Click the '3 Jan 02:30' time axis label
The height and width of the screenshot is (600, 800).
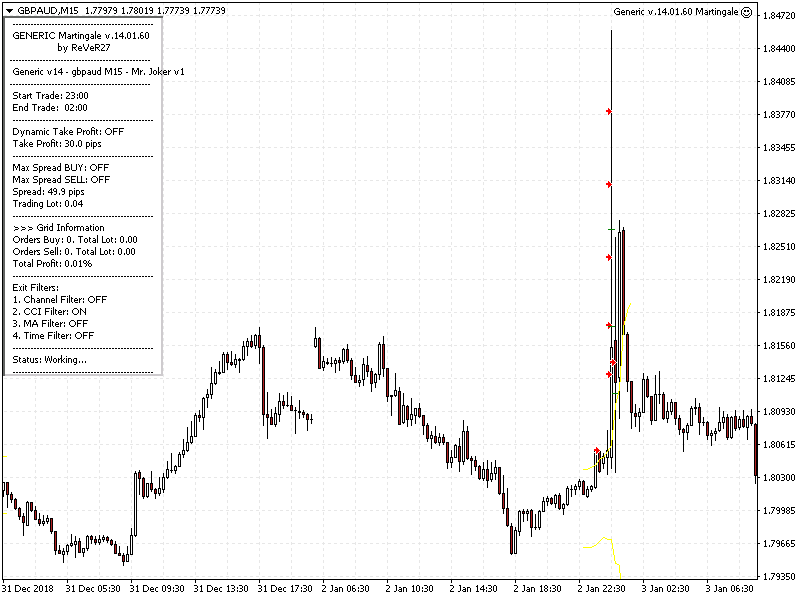pos(665,589)
